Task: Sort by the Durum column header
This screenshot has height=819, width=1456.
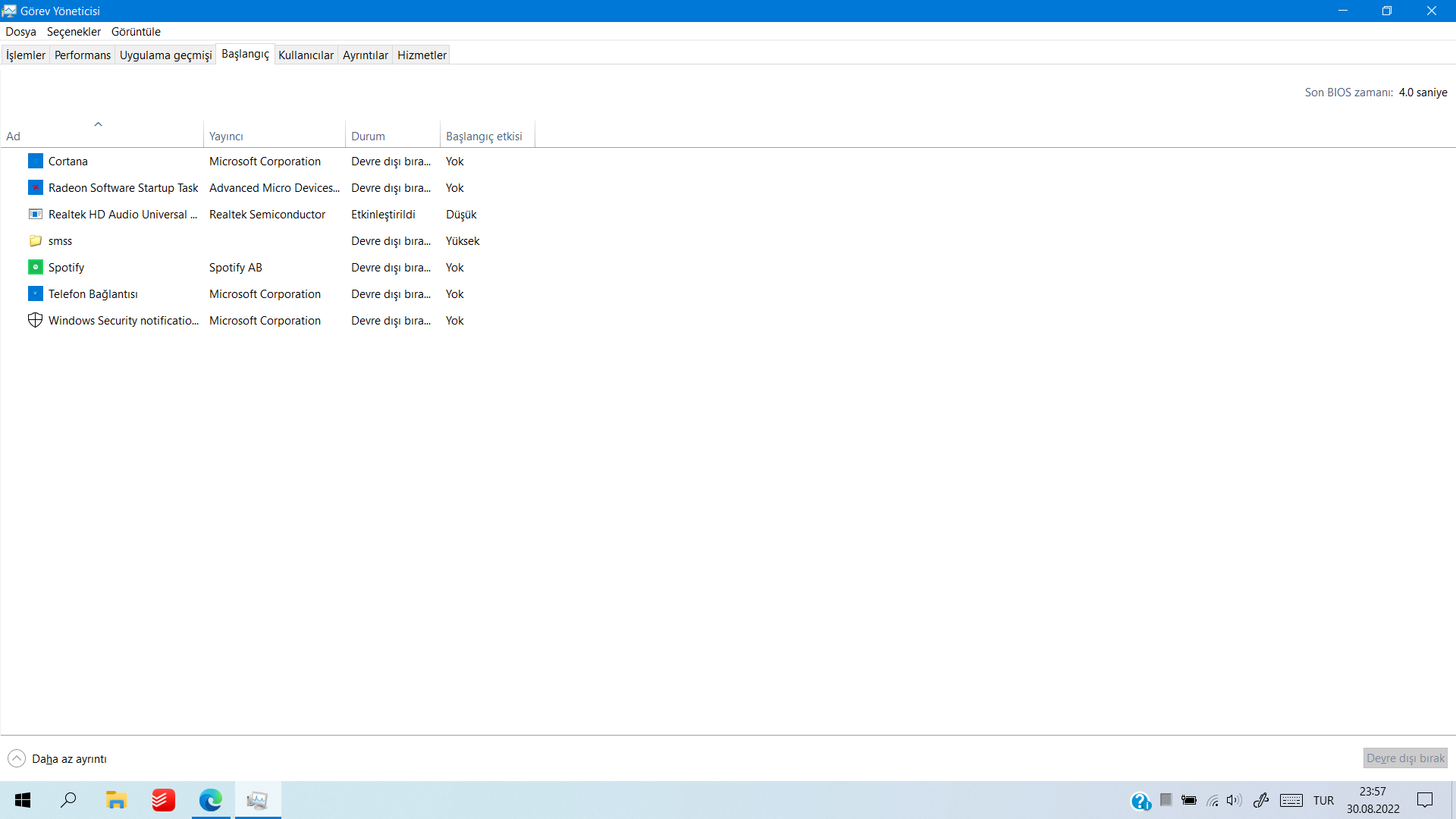Action: coord(369,136)
